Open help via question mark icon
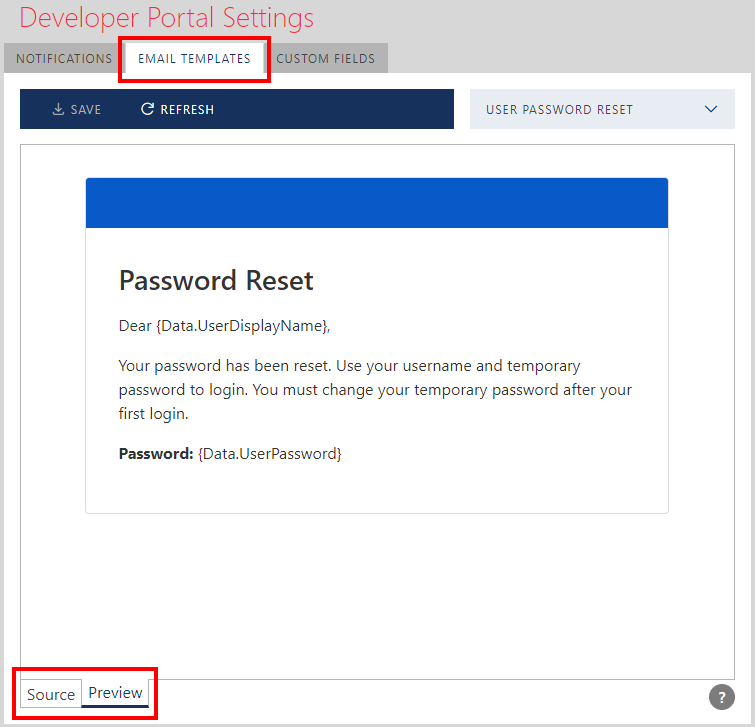 [721, 697]
